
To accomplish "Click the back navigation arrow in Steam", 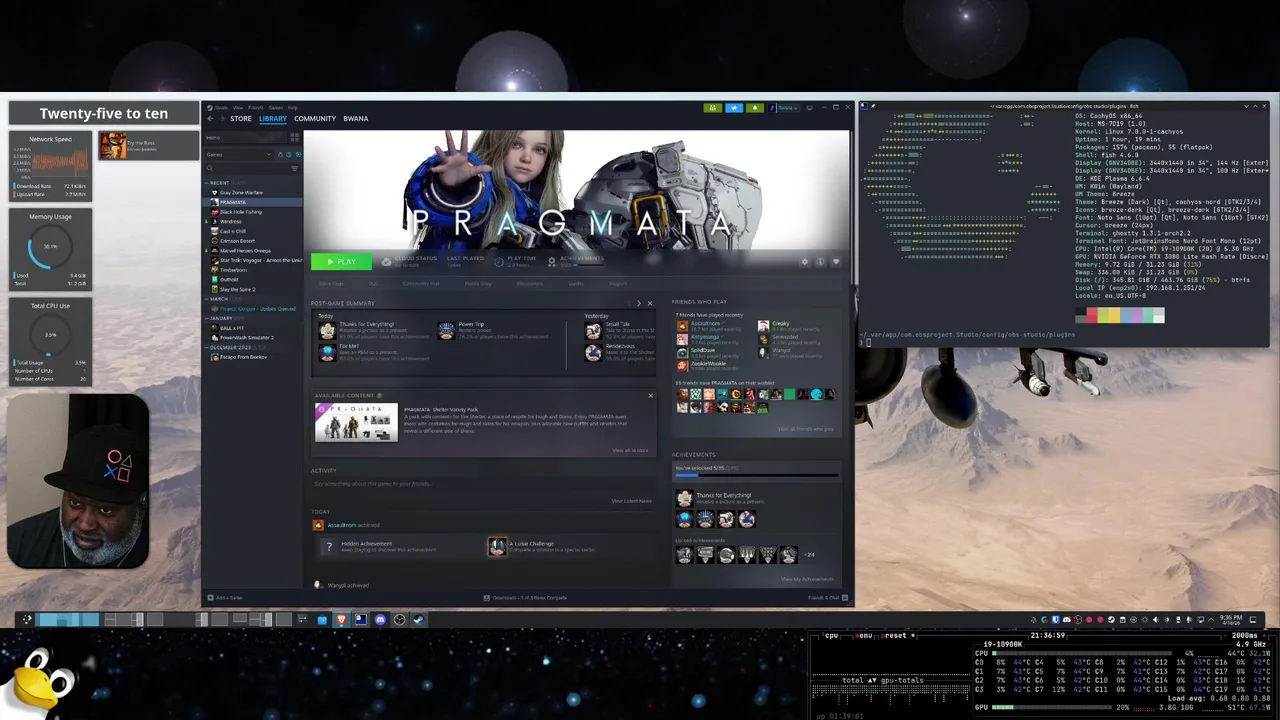I will coord(211,119).
